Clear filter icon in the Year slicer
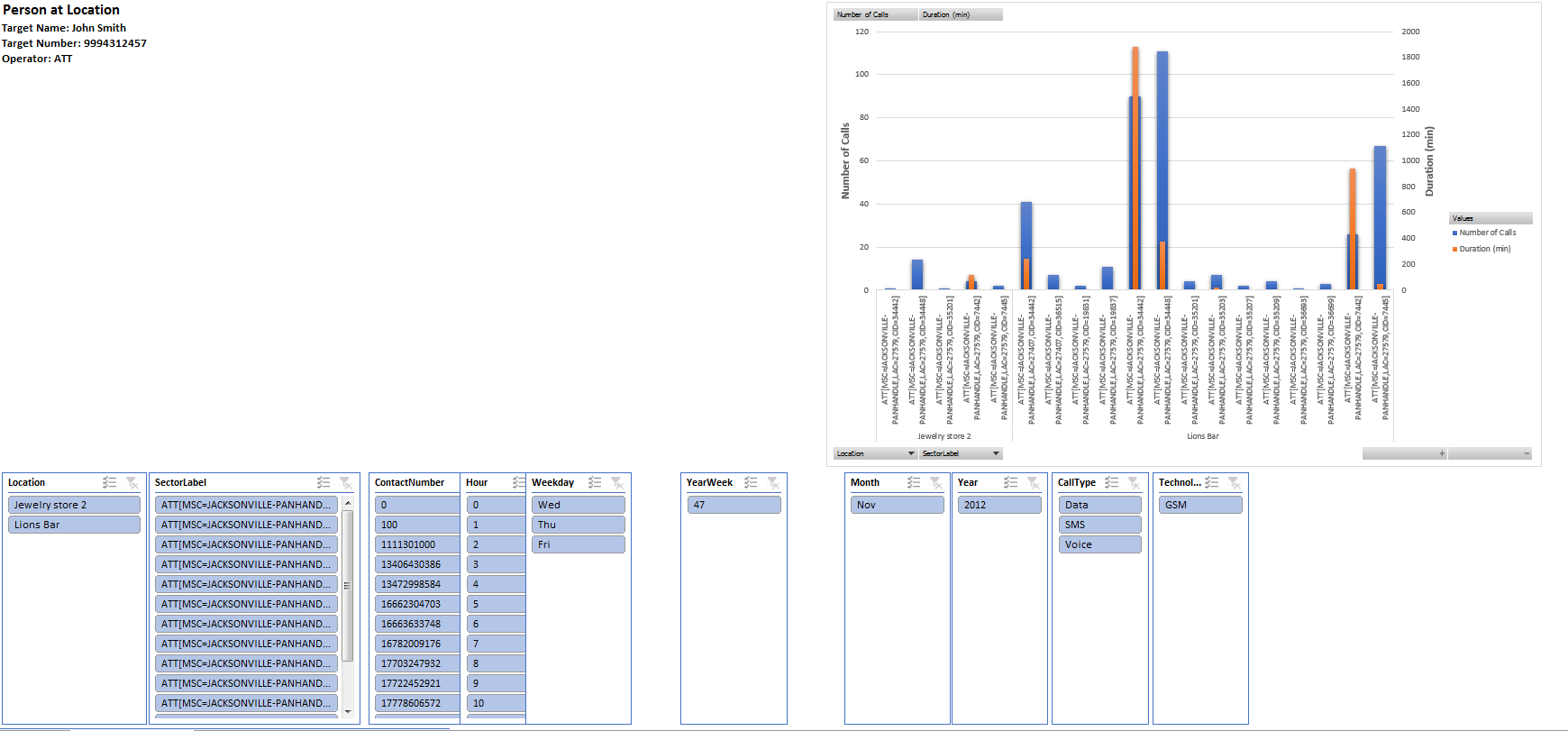 coord(1033,483)
